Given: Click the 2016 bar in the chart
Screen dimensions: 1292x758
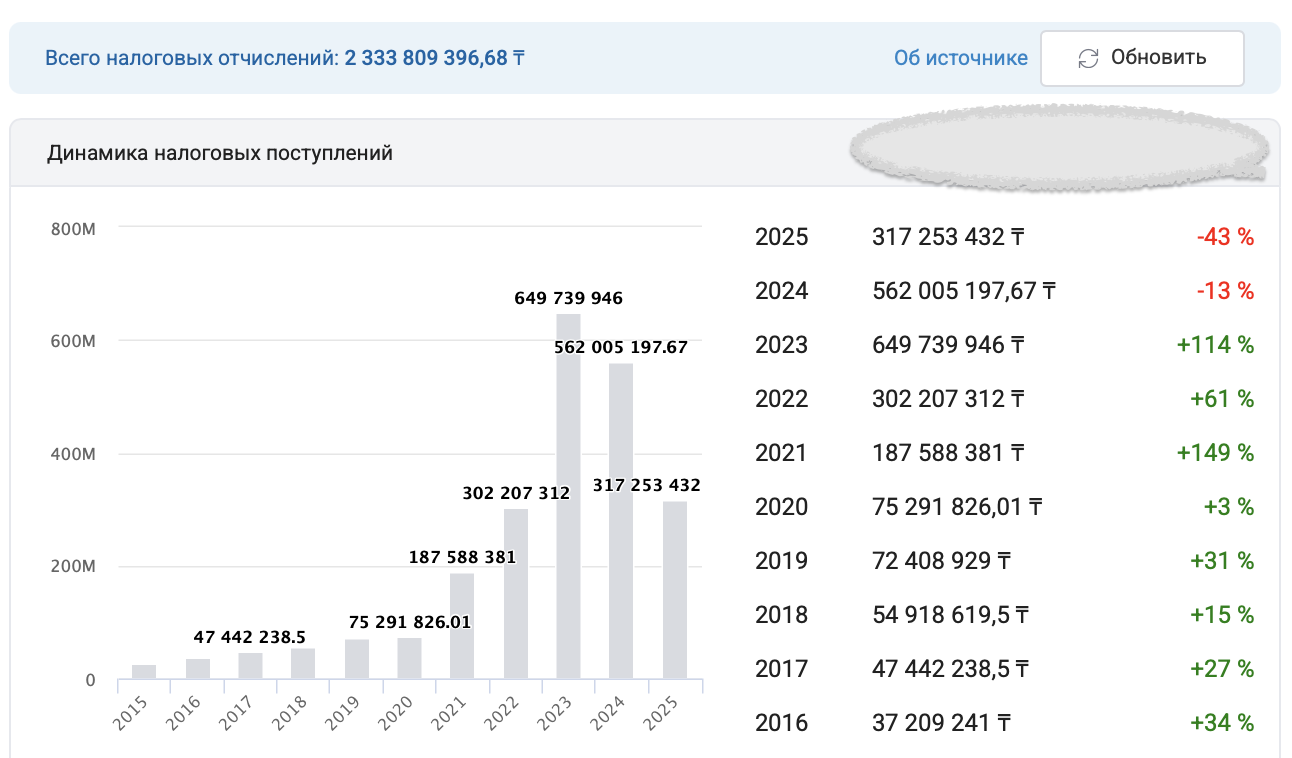Looking at the screenshot, I should pos(197,670).
